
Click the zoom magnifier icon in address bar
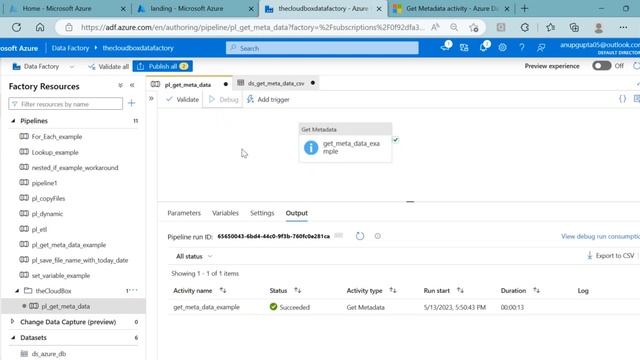pyautogui.click(x=454, y=27)
